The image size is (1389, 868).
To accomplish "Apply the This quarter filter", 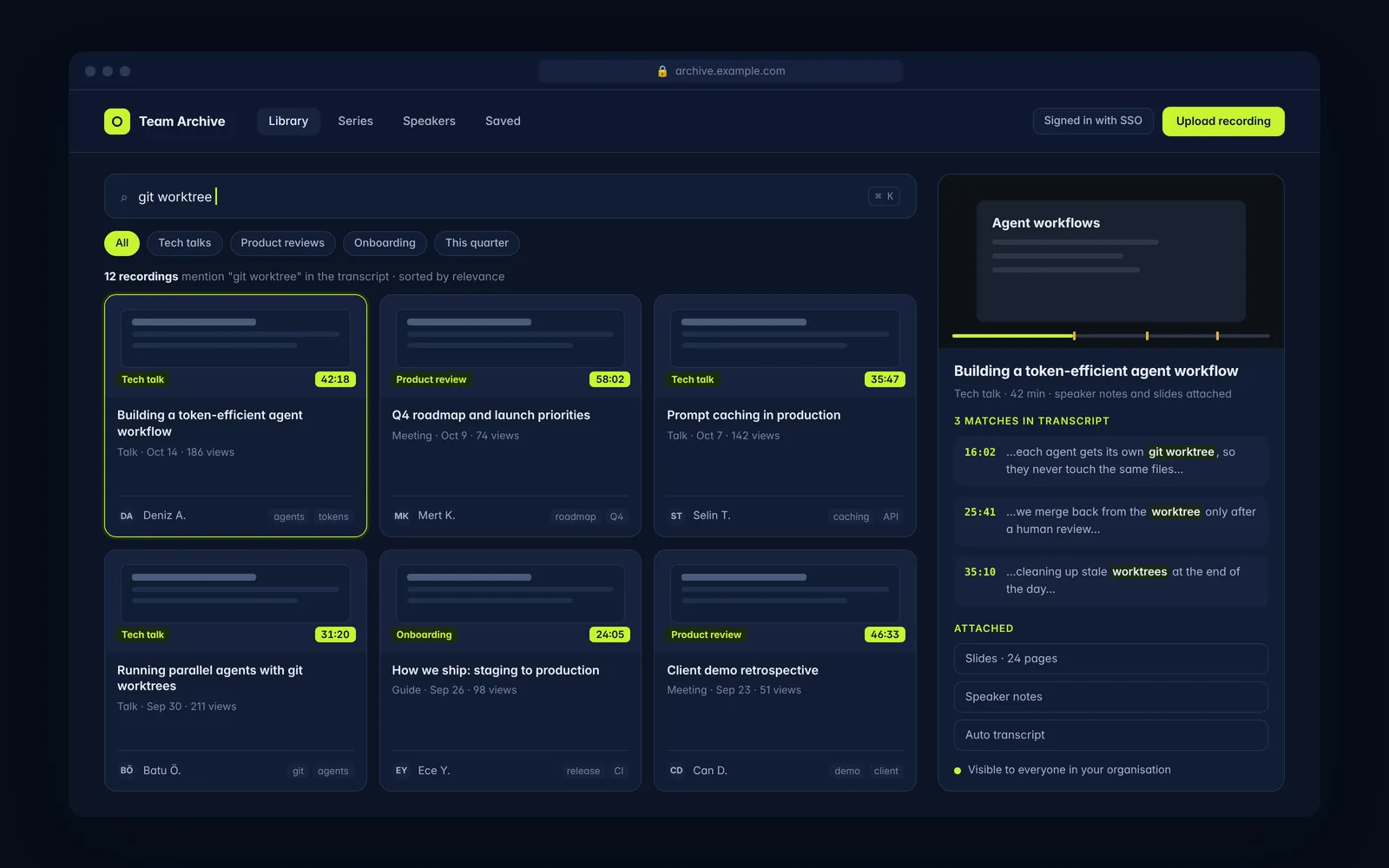I will [x=477, y=243].
